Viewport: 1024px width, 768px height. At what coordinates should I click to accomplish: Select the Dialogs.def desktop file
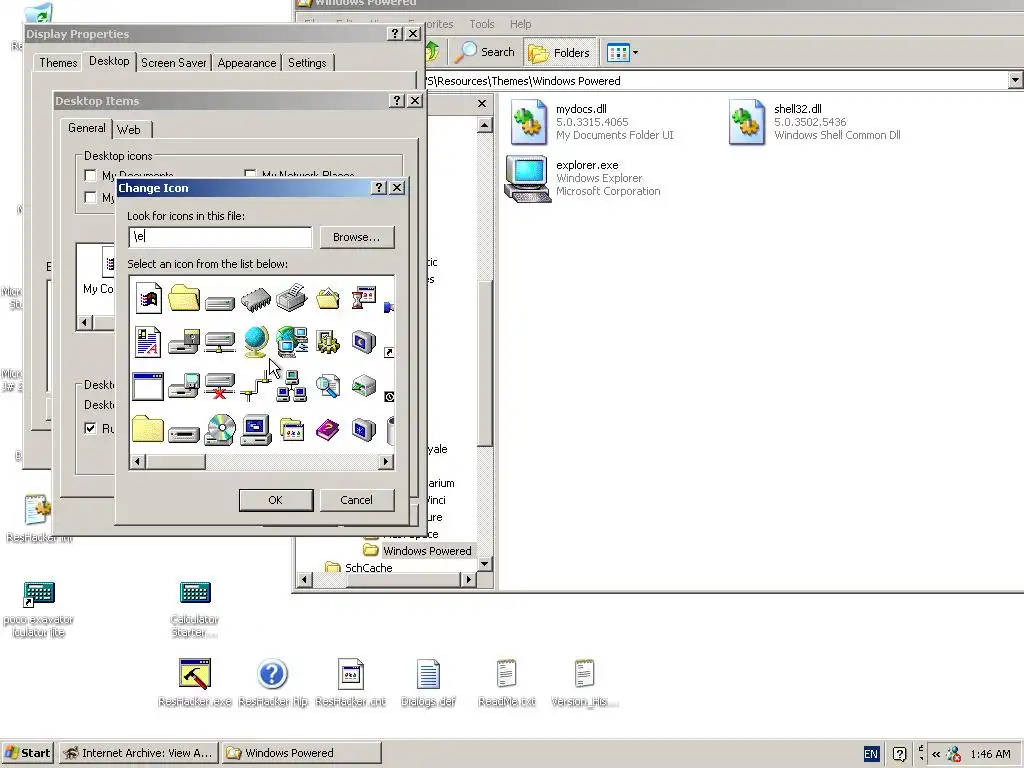[x=428, y=683]
